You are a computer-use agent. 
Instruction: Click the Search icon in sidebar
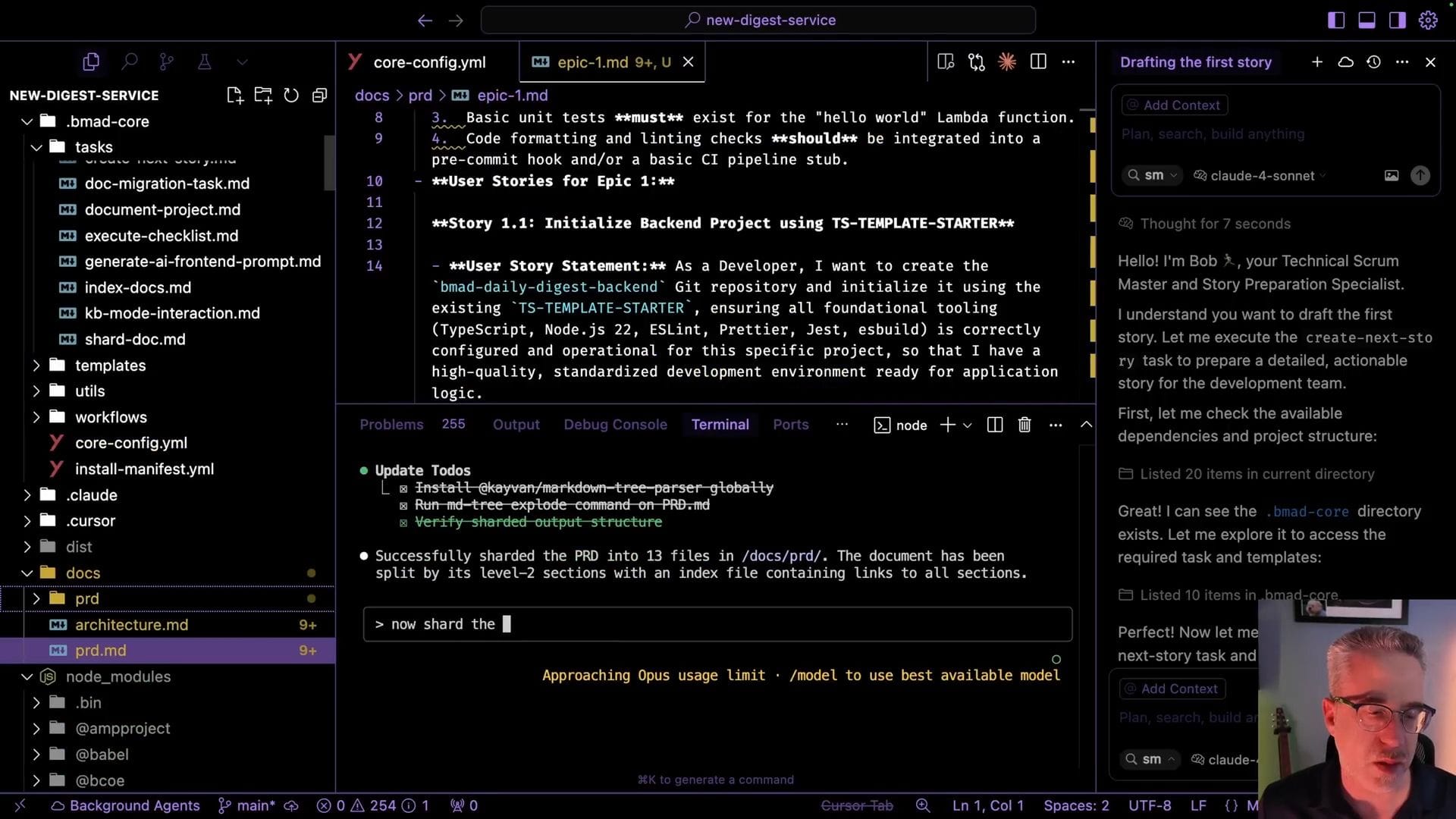point(130,62)
